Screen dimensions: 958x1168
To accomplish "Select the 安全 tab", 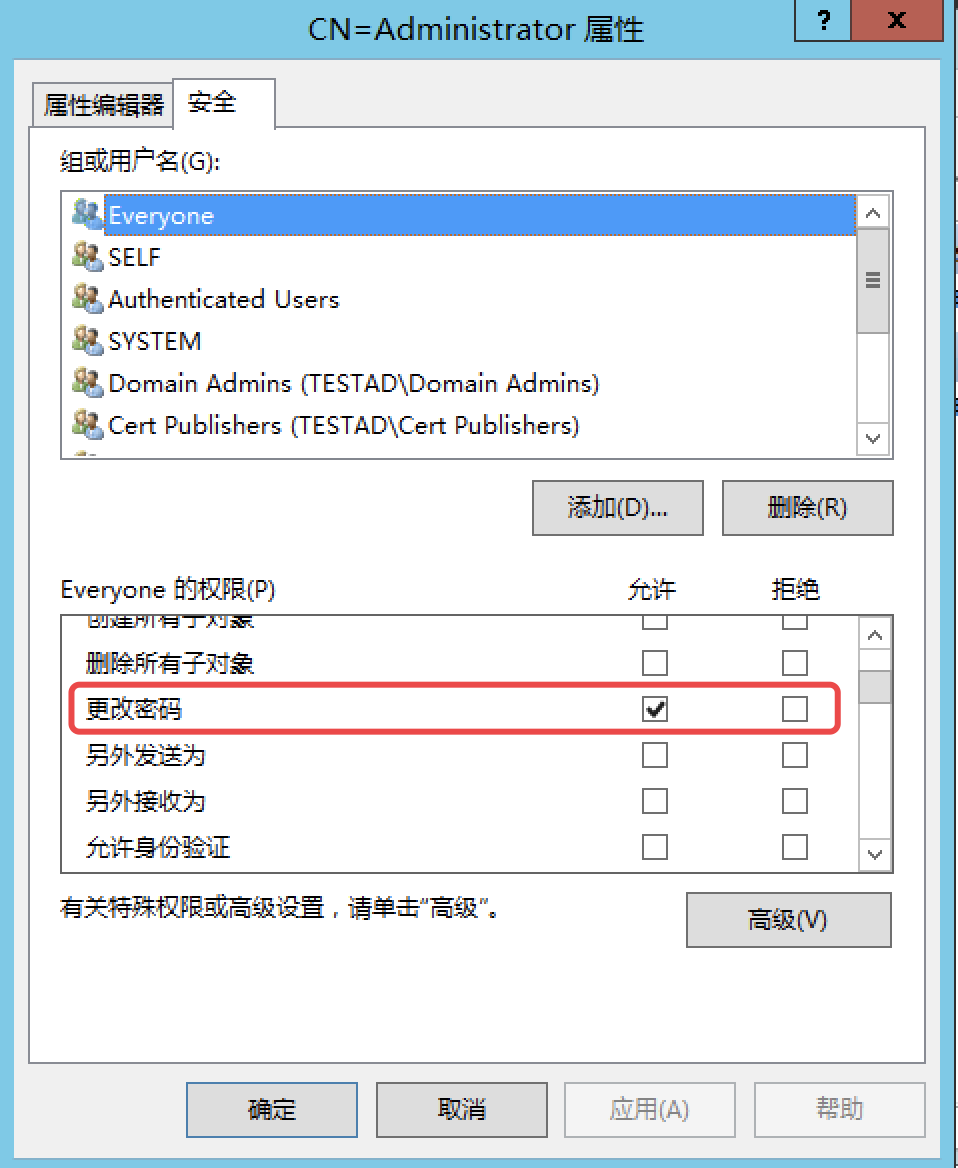I will pos(223,103).
